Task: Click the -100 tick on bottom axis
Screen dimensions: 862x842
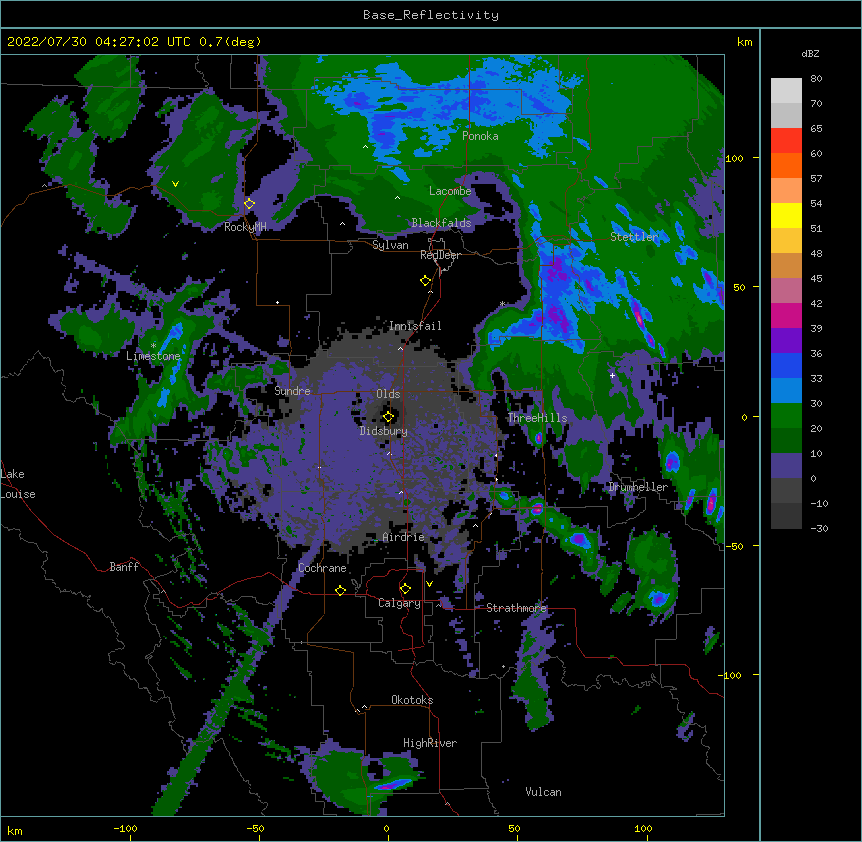Action: click(x=126, y=829)
